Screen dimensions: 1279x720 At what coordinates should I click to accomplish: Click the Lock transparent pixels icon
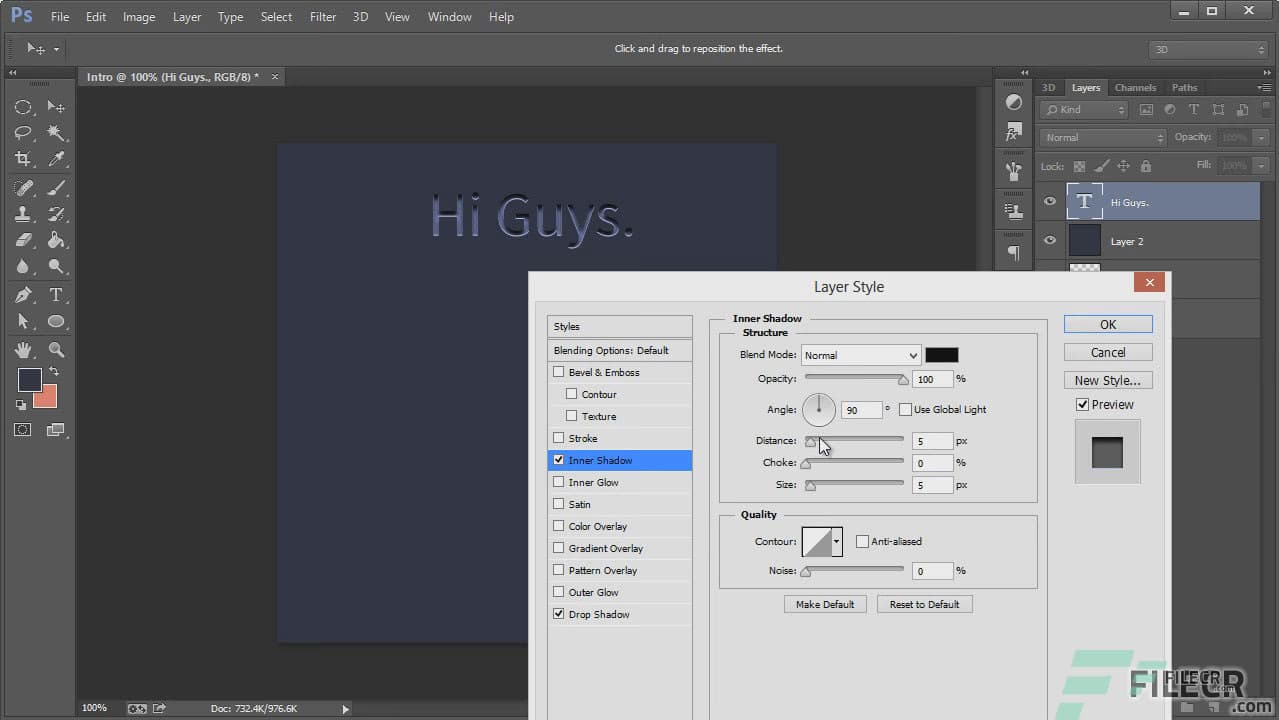click(x=1078, y=165)
